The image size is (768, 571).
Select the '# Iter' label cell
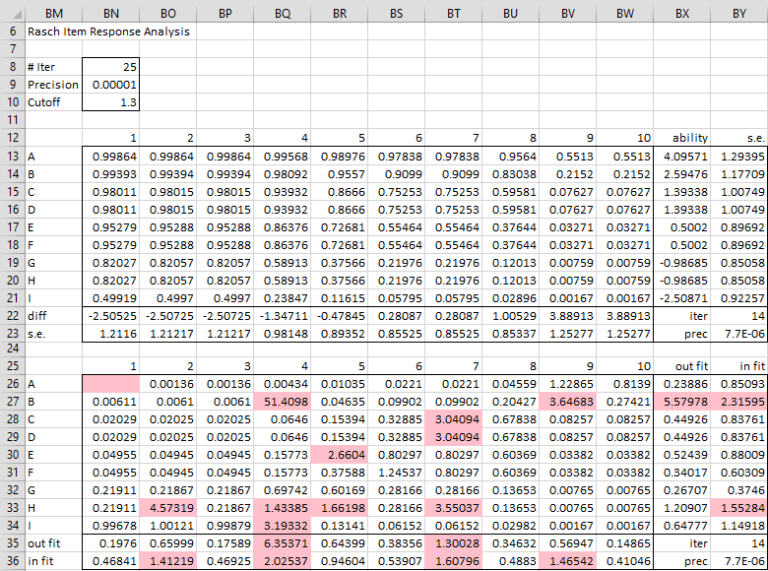(53, 67)
